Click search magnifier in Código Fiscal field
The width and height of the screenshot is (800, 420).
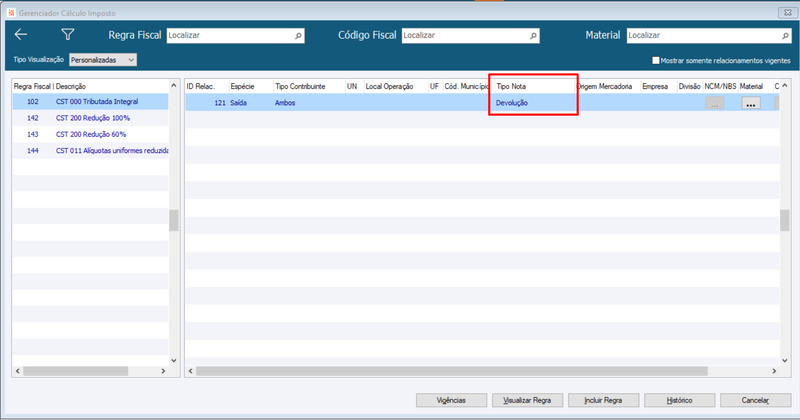[533, 36]
